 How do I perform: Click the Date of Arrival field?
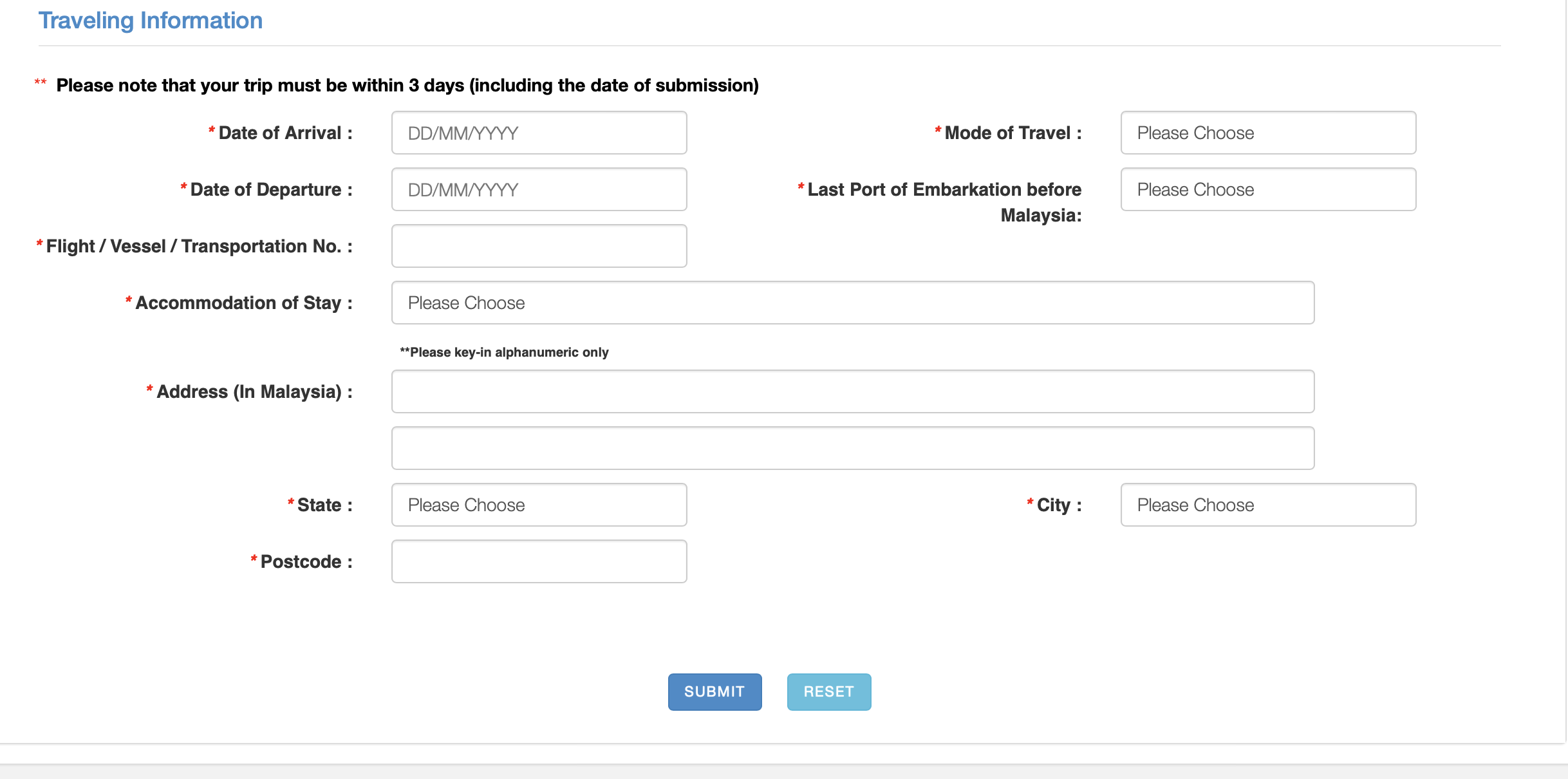click(539, 133)
